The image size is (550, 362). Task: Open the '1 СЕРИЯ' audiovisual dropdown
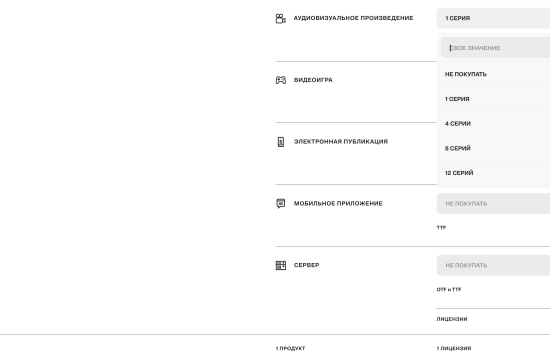493,18
